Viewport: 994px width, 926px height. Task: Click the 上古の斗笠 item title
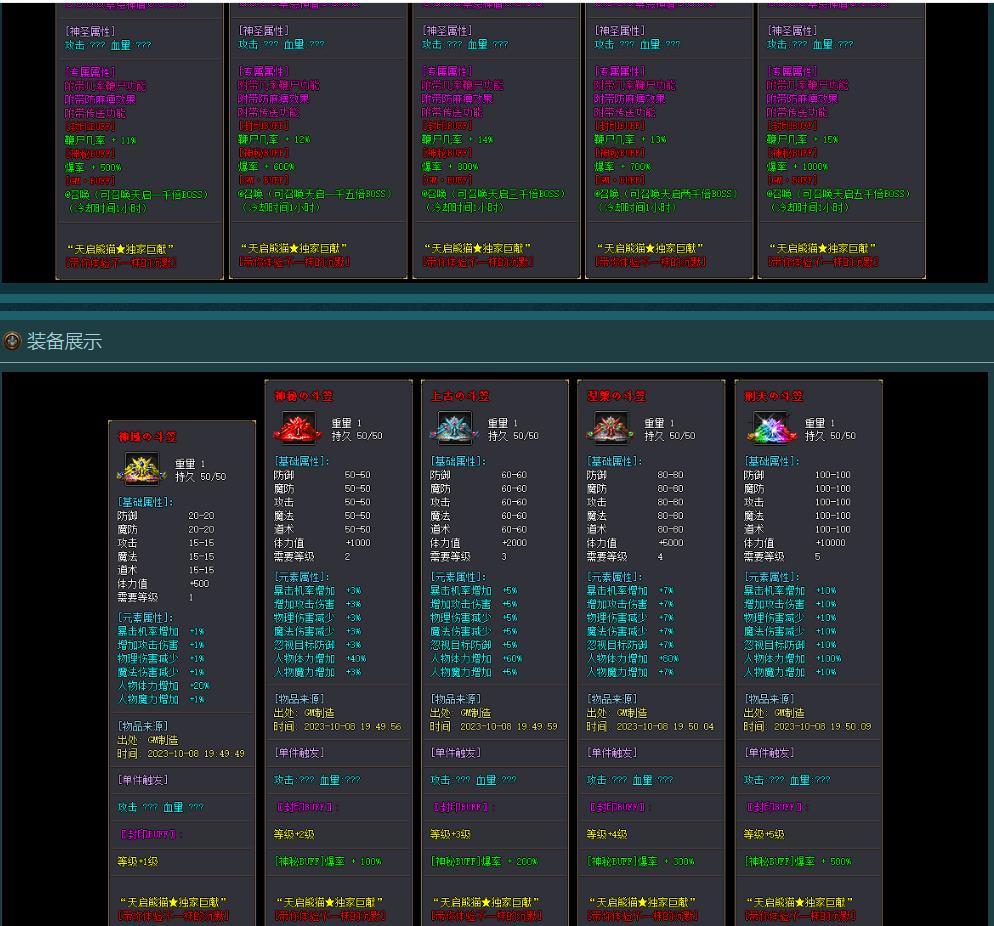[460, 396]
